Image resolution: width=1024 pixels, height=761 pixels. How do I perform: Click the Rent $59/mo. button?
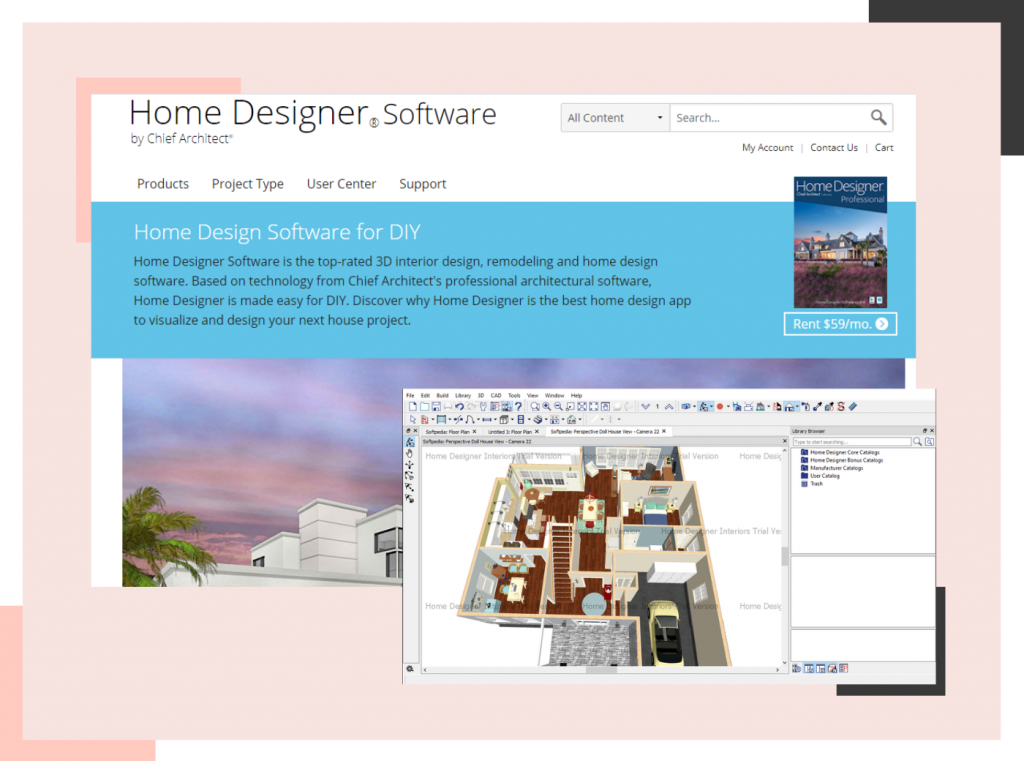[x=840, y=323]
